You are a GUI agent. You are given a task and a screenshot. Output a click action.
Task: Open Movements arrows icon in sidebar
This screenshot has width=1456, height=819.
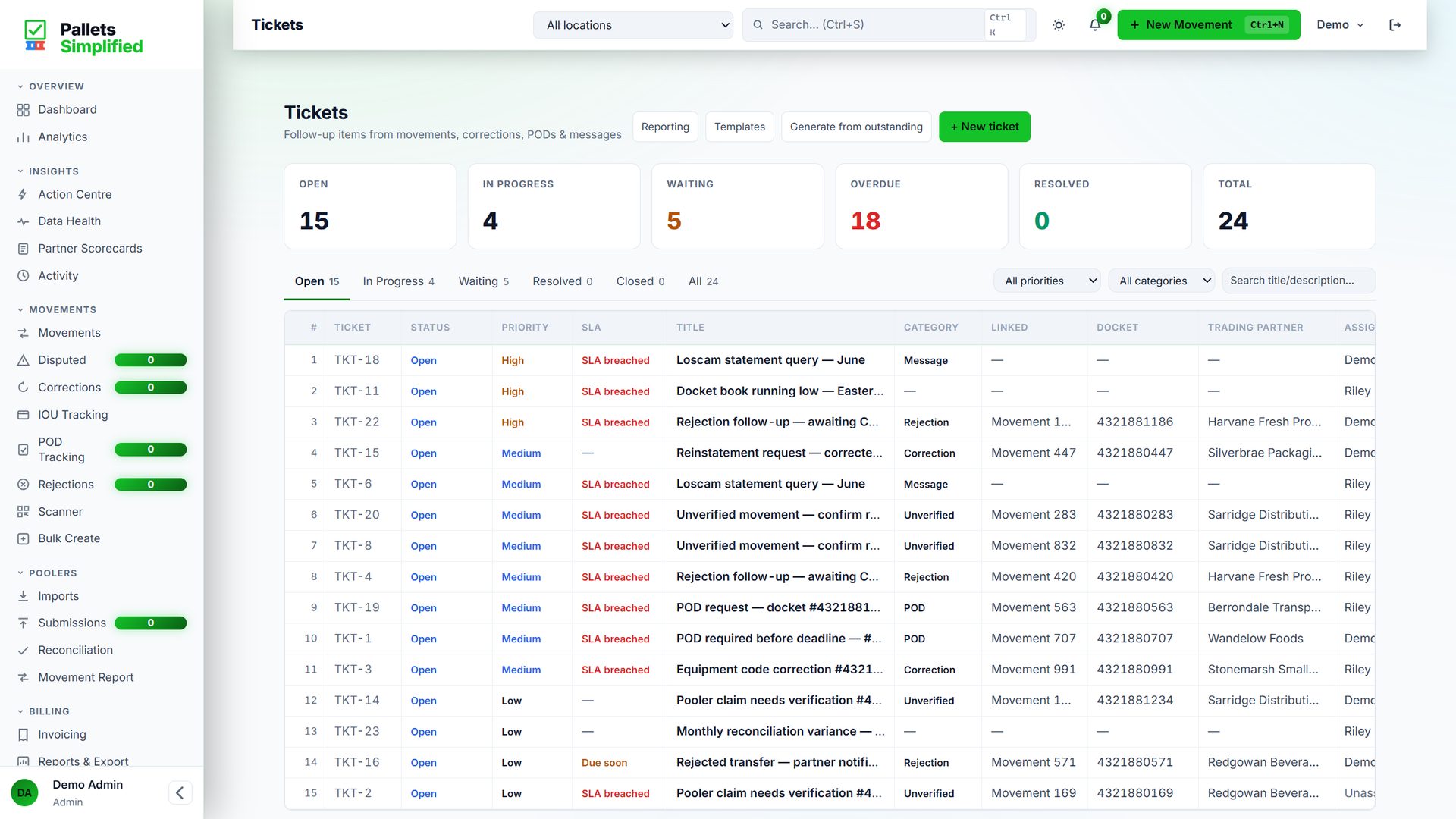click(23, 333)
